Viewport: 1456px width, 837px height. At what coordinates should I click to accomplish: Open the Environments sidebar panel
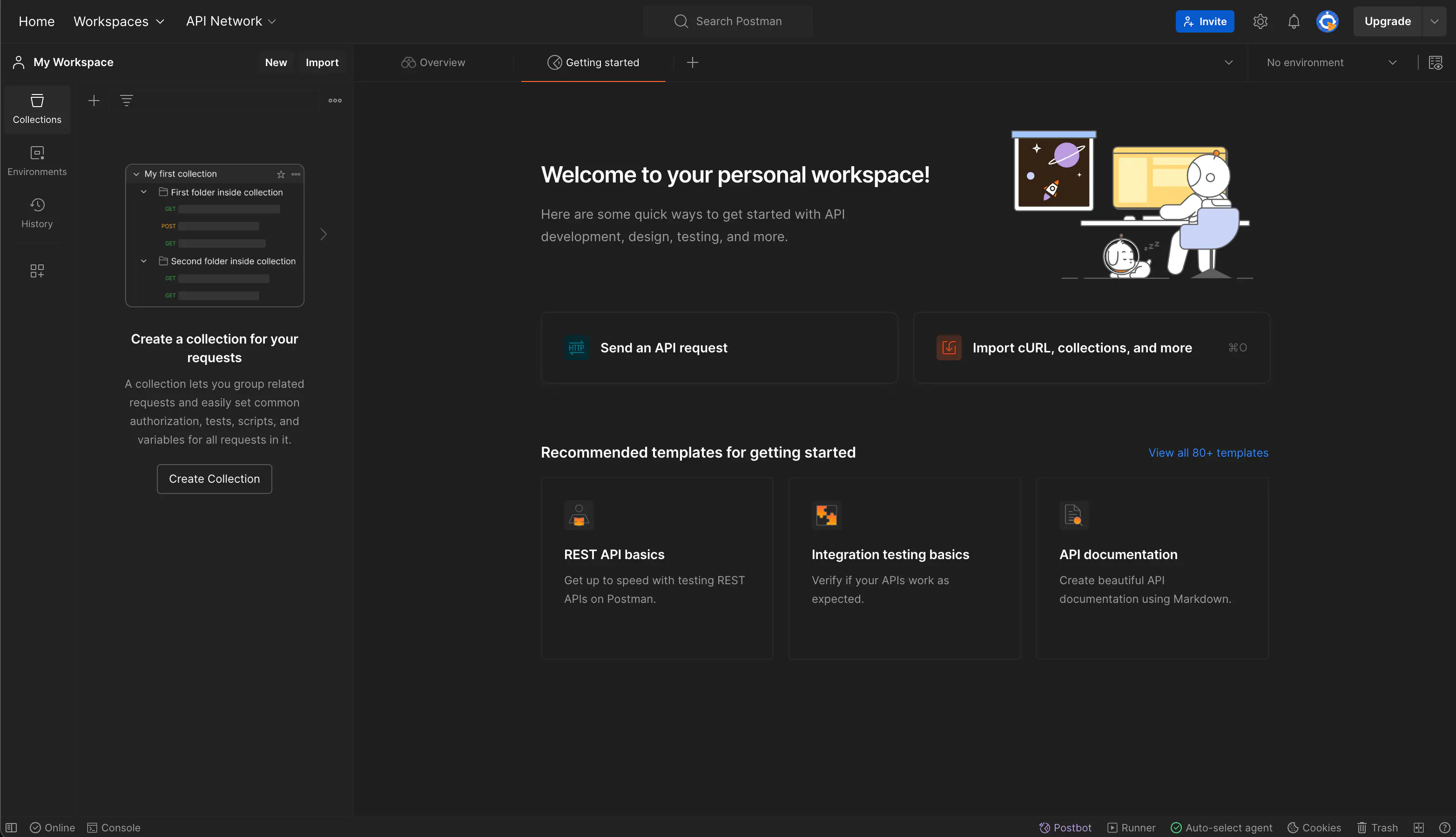pyautogui.click(x=37, y=162)
